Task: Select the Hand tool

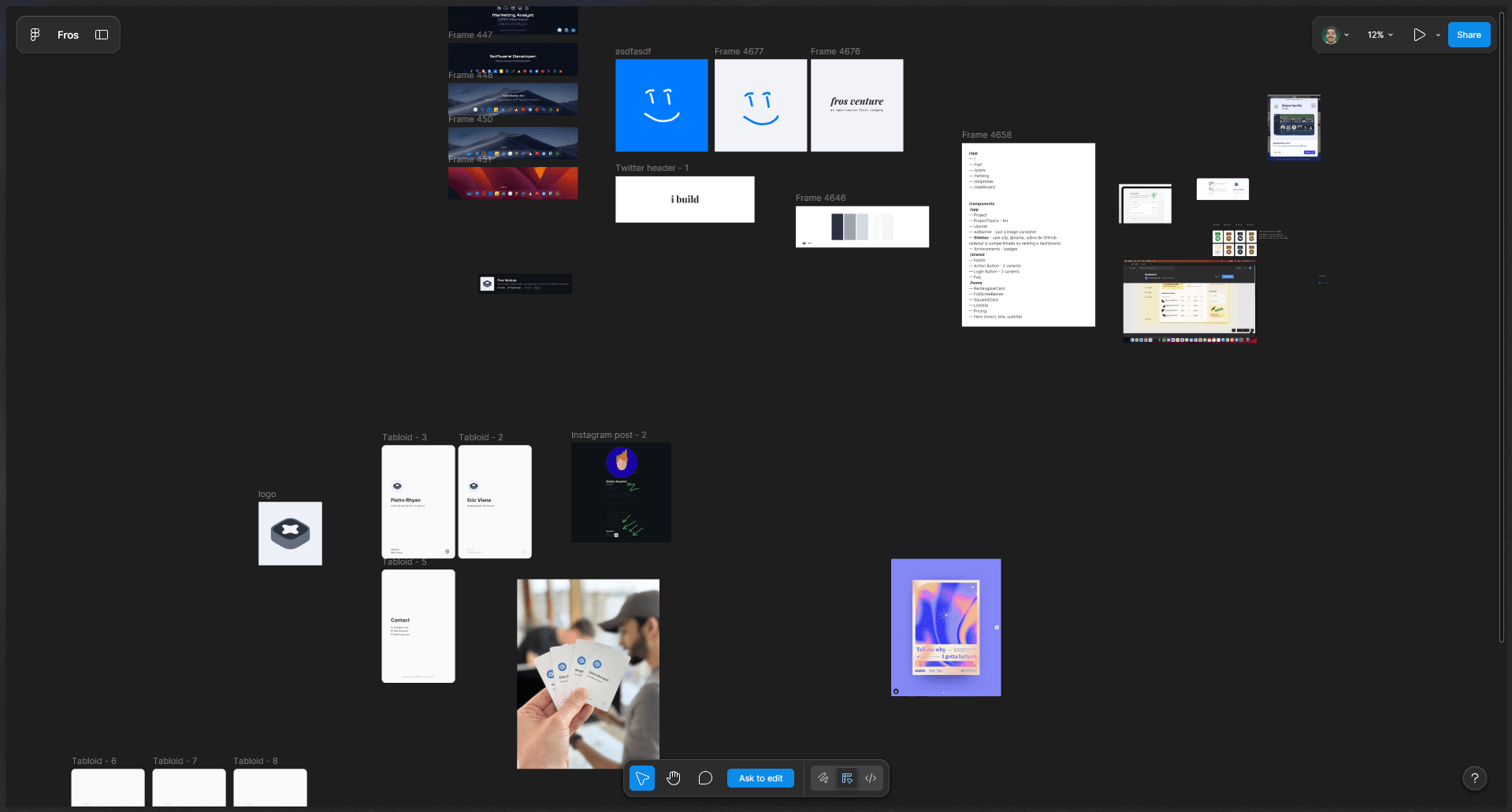Action: pyautogui.click(x=674, y=778)
